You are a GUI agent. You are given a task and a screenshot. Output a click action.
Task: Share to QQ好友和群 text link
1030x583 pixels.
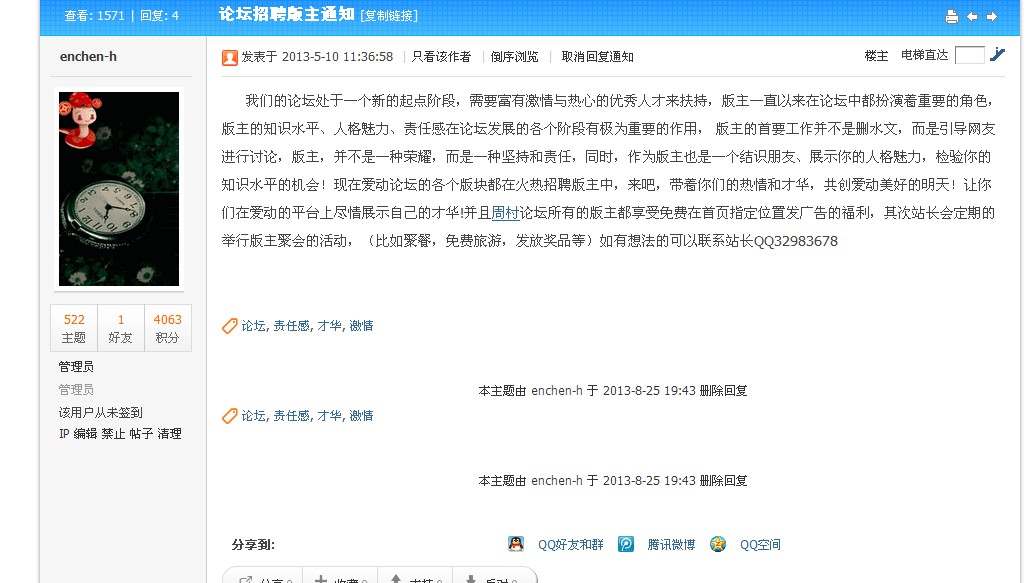[570, 544]
